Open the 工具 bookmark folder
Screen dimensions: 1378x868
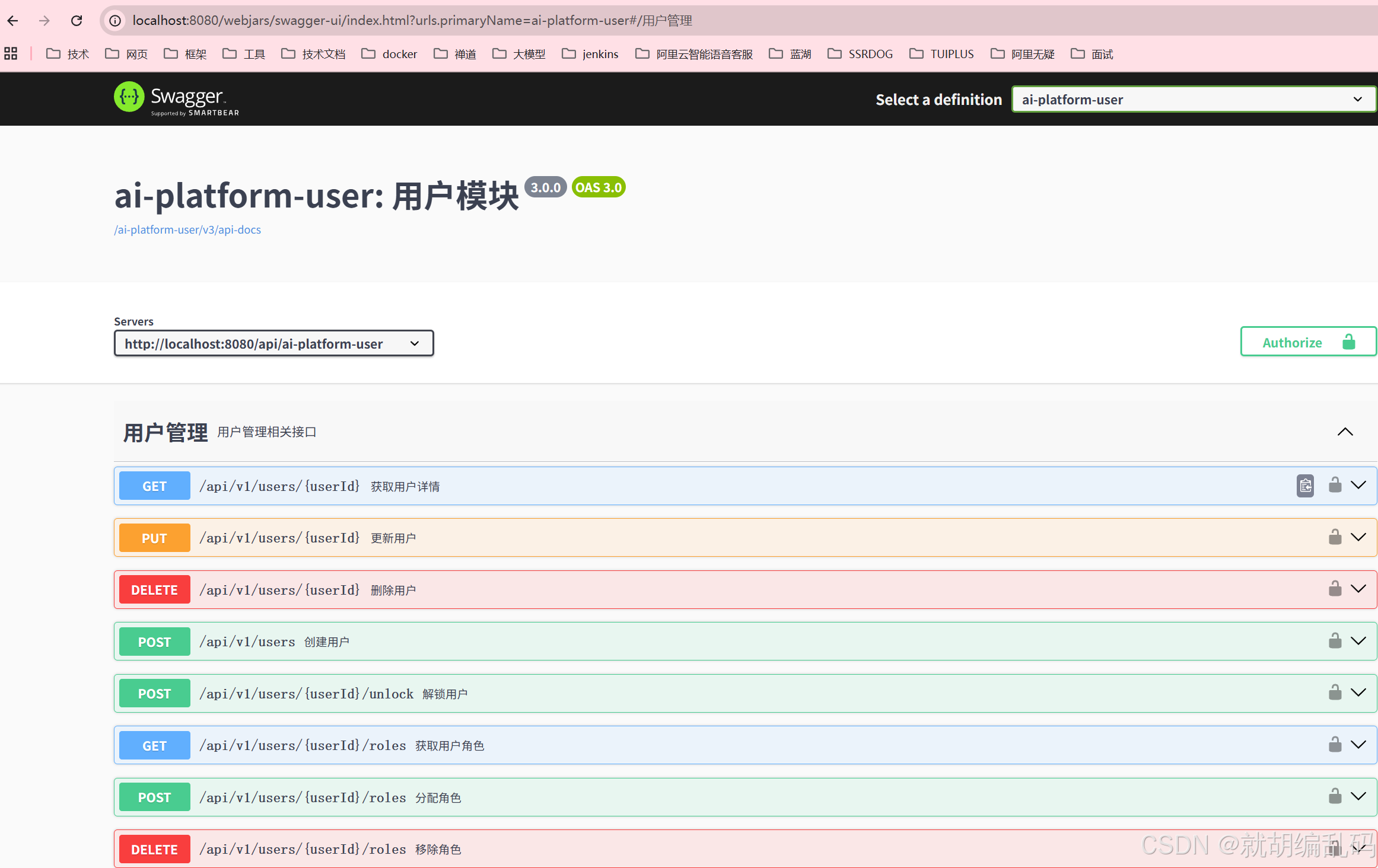(244, 54)
